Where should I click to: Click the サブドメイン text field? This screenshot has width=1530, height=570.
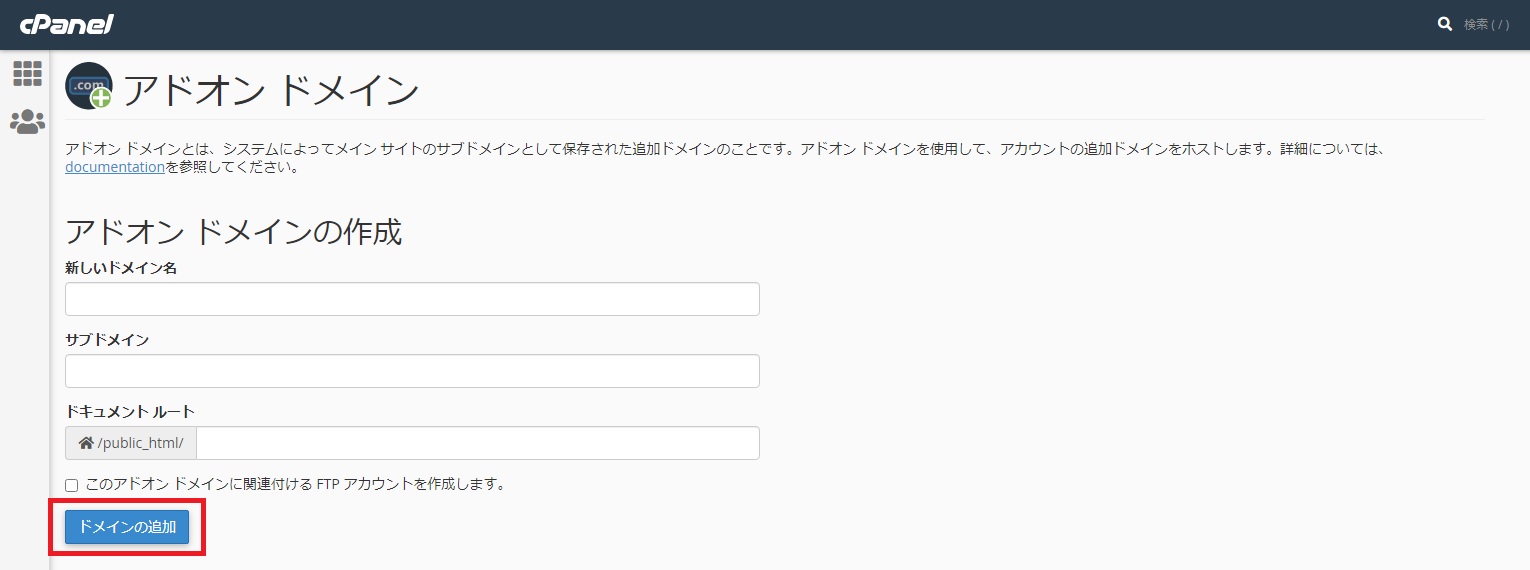[x=412, y=371]
